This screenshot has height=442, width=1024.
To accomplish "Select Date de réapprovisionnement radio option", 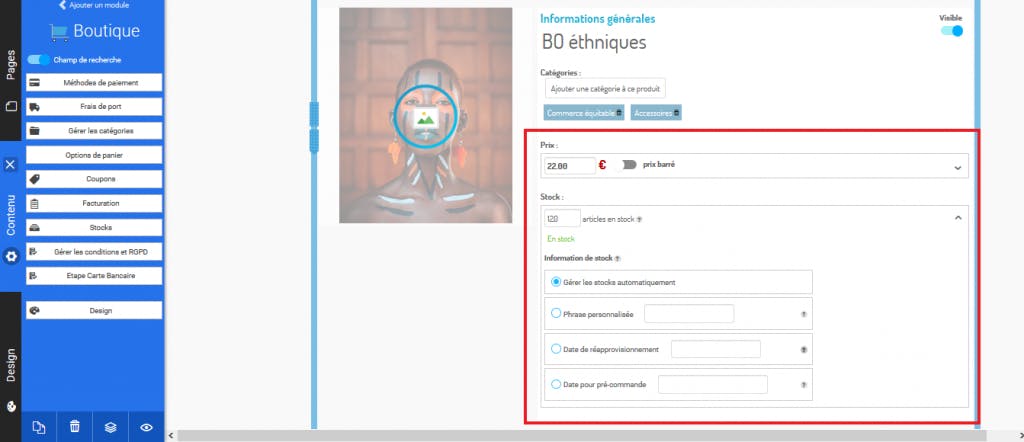I will pyautogui.click(x=556, y=349).
